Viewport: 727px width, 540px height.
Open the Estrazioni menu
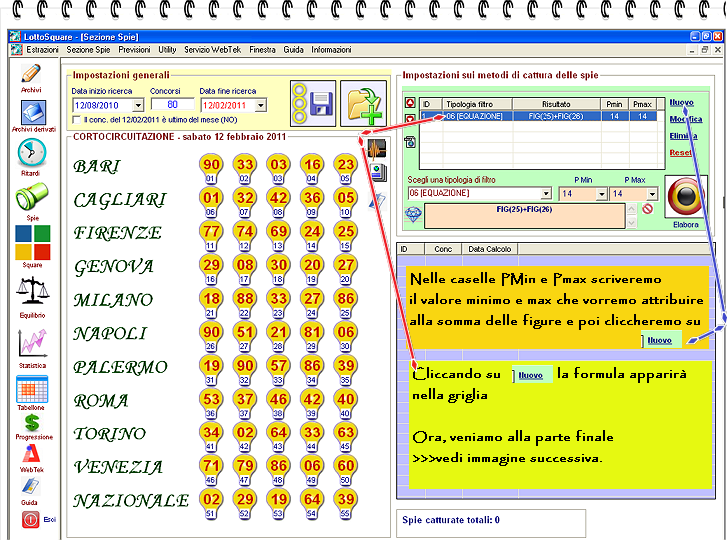tap(42, 50)
